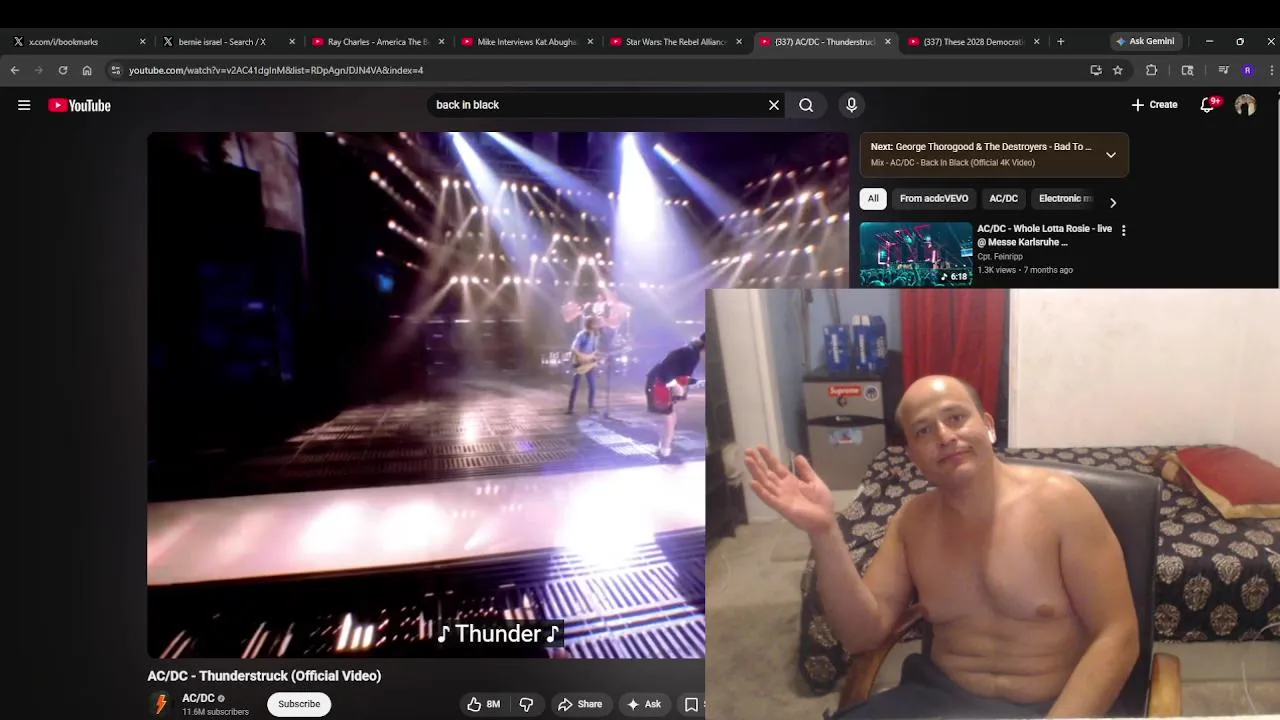Viewport: 1280px width, 720px height.
Task: Click the Ask Gemini button
Action: pyautogui.click(x=1145, y=41)
